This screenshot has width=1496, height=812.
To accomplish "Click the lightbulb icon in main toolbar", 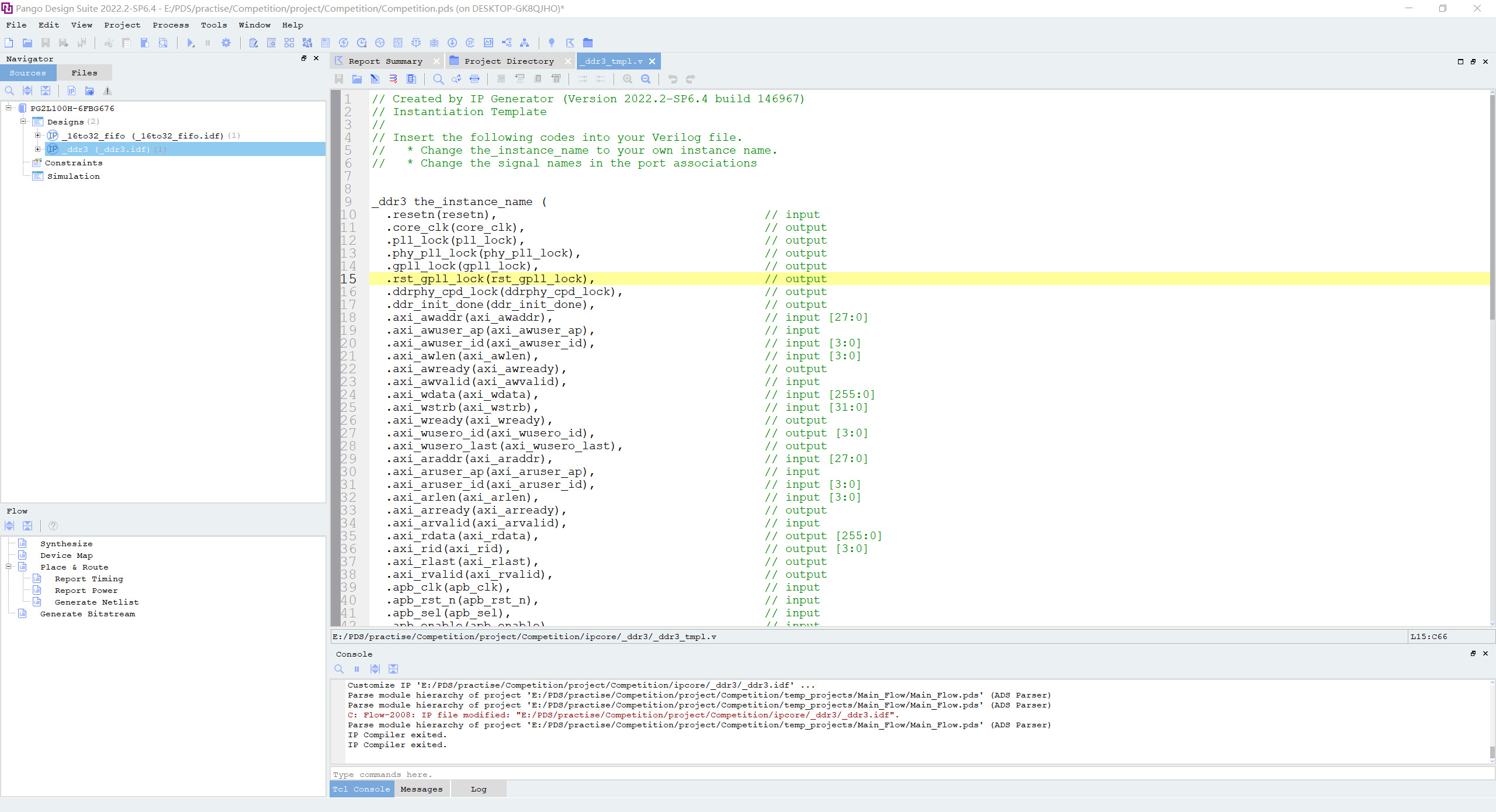I will click(x=551, y=43).
